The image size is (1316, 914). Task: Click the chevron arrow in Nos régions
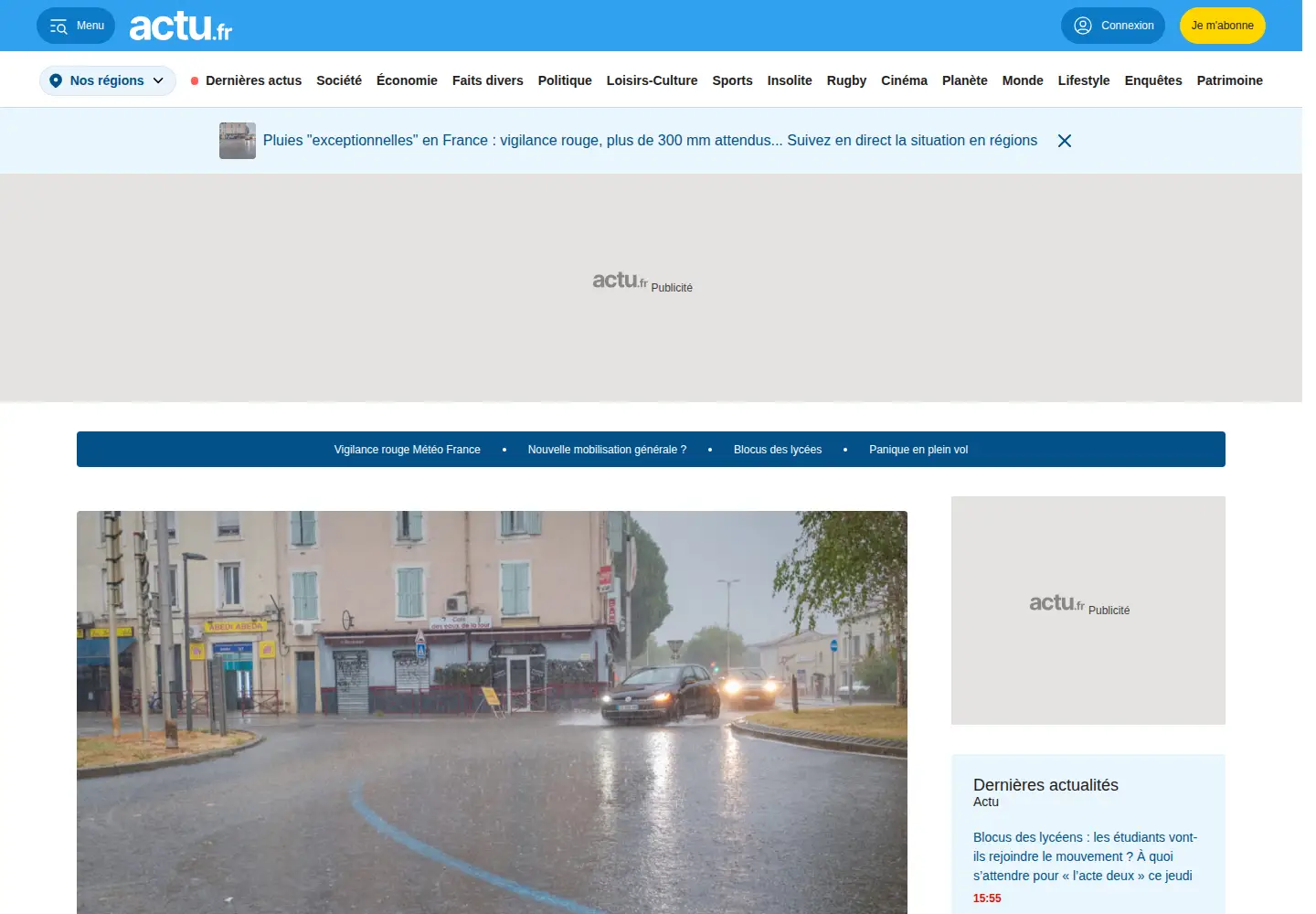[x=158, y=80]
